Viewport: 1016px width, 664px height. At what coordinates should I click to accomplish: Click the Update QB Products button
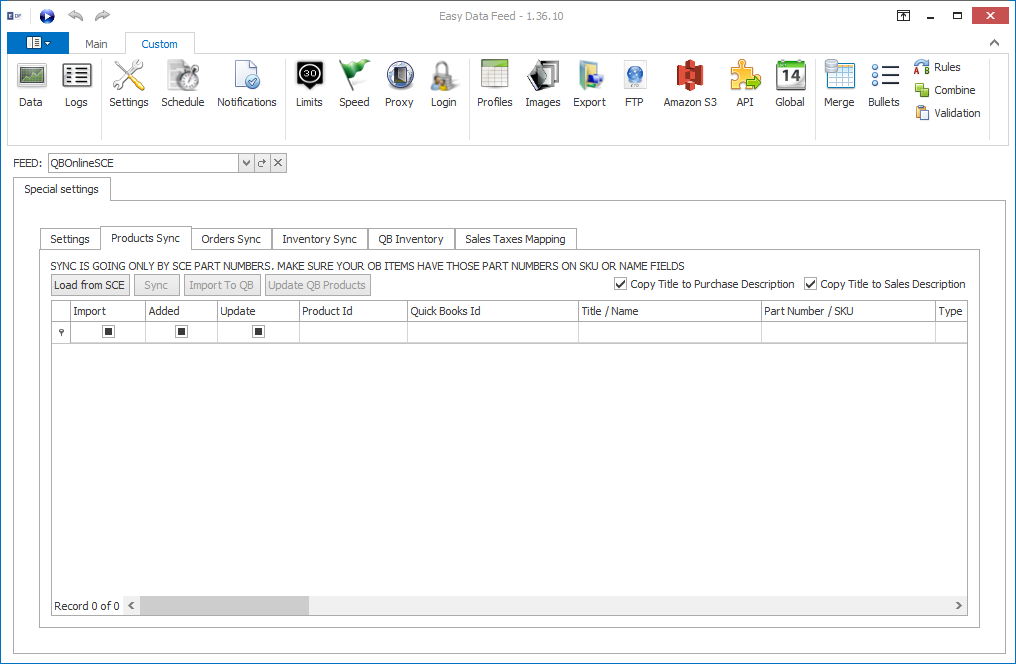point(317,285)
